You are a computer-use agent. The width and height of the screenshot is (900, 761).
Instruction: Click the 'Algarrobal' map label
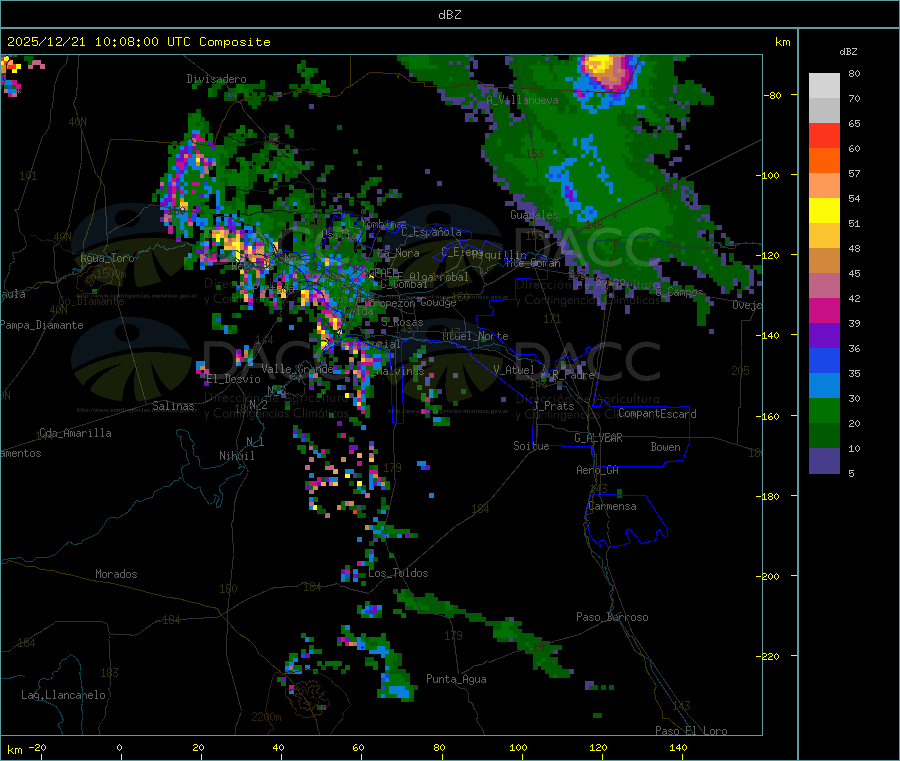click(439, 277)
